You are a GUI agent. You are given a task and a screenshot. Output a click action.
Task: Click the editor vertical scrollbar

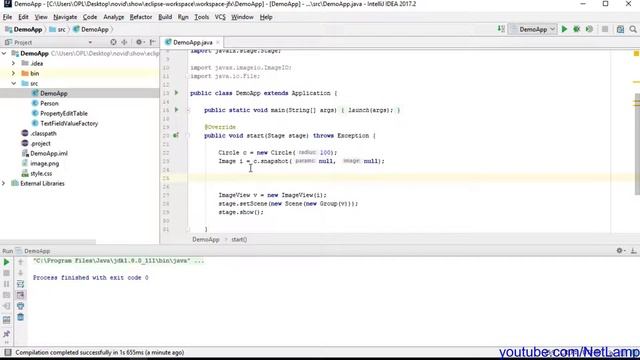637,144
